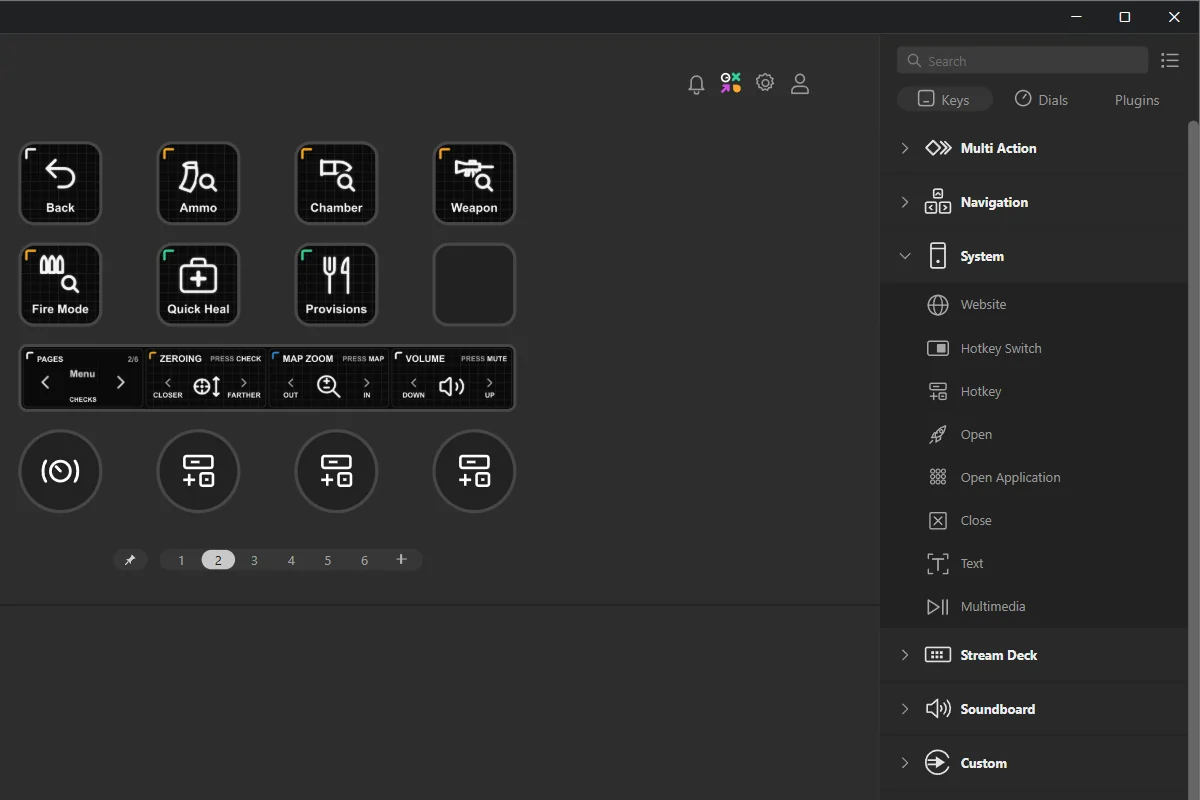This screenshot has height=800, width=1200.
Task: Choose the Fire Mode key
Action: (60, 284)
